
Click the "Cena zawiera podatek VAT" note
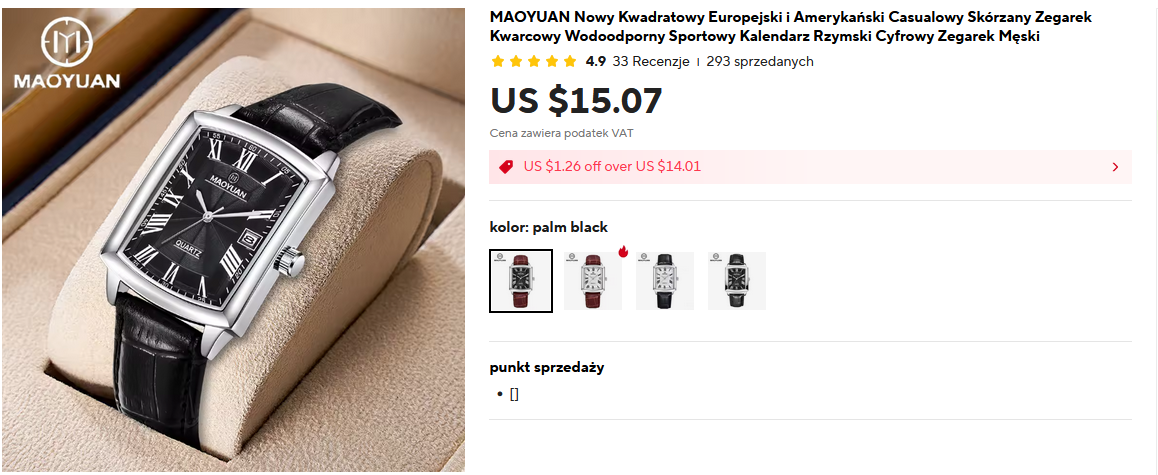pos(561,133)
